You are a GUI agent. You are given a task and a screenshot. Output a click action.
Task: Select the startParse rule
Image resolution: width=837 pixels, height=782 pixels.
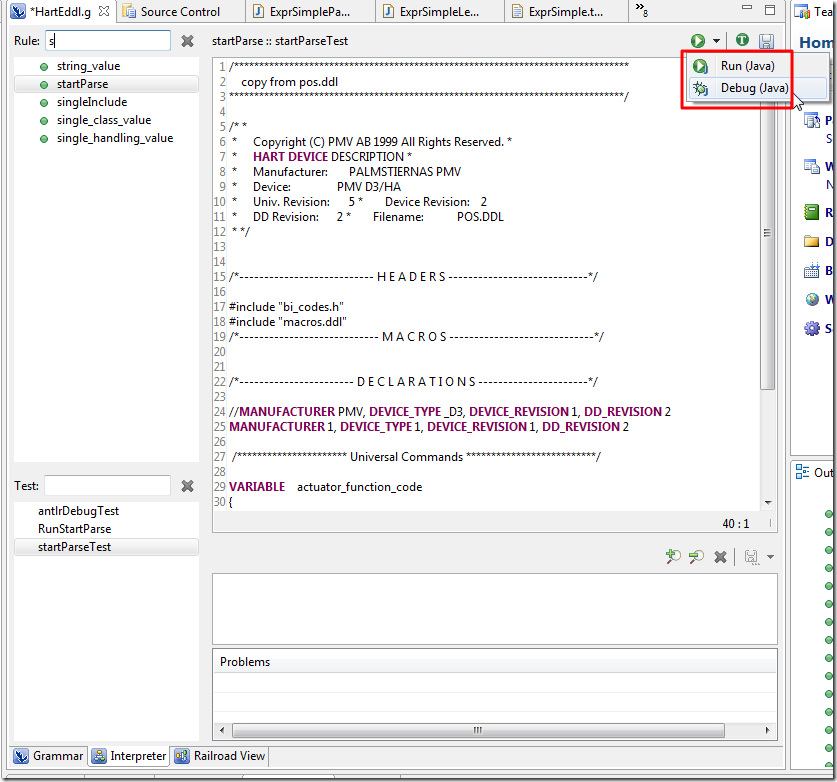click(106, 84)
